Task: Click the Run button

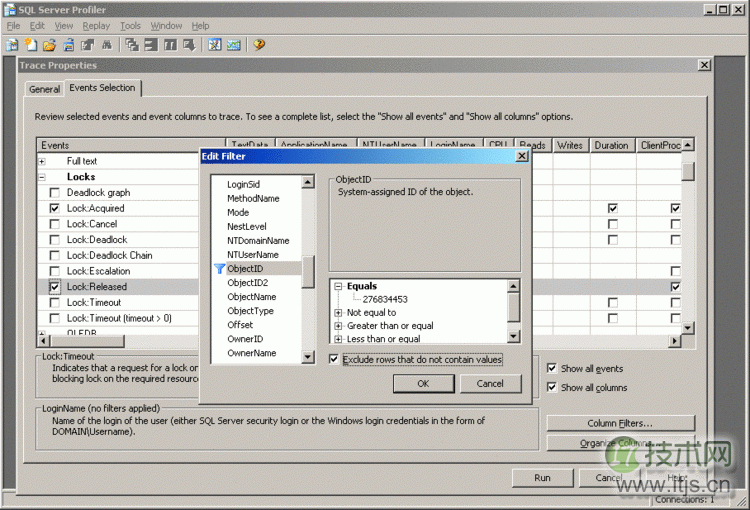Action: click(542, 477)
